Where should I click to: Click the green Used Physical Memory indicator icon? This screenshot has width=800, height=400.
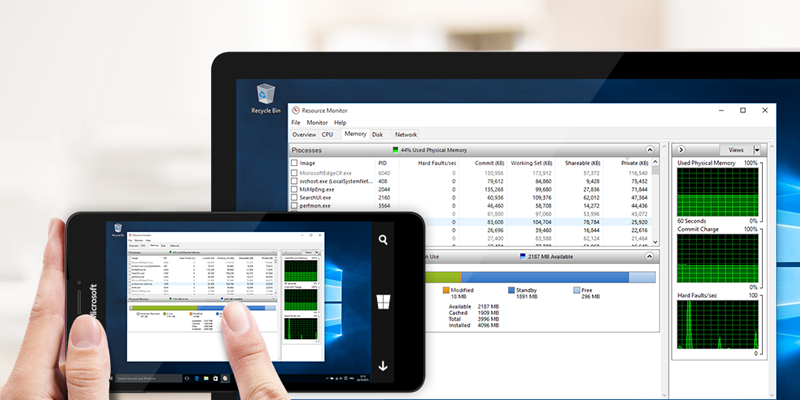click(395, 150)
